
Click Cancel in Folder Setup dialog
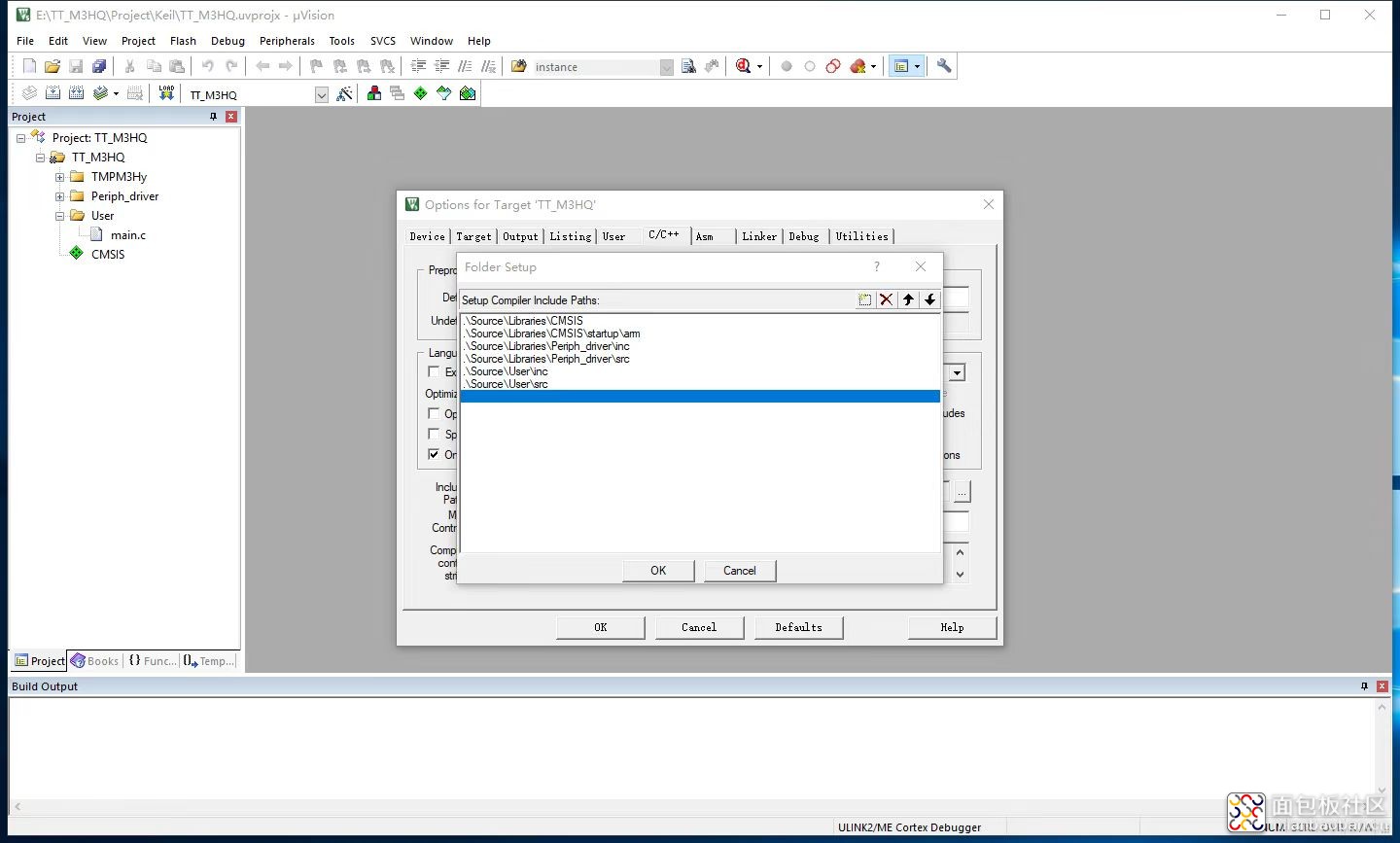click(x=740, y=571)
